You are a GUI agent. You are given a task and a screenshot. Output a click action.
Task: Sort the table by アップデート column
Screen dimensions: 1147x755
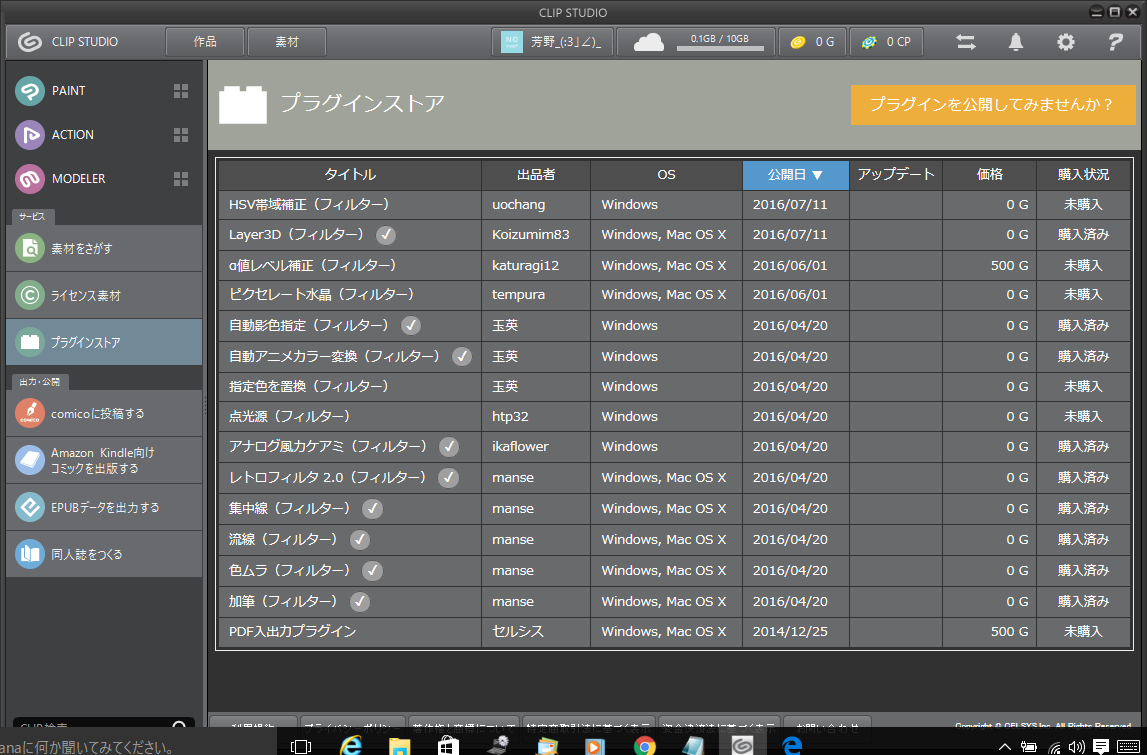coord(896,175)
